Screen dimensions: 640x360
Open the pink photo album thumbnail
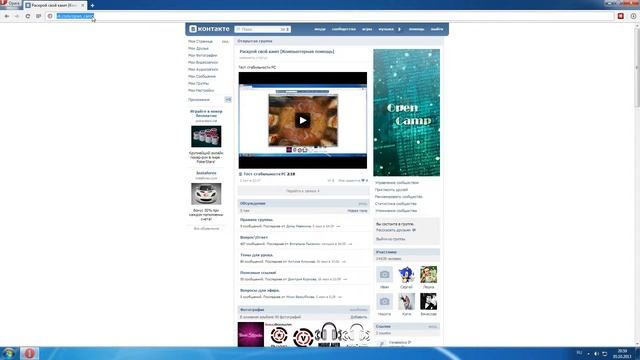[251, 334]
